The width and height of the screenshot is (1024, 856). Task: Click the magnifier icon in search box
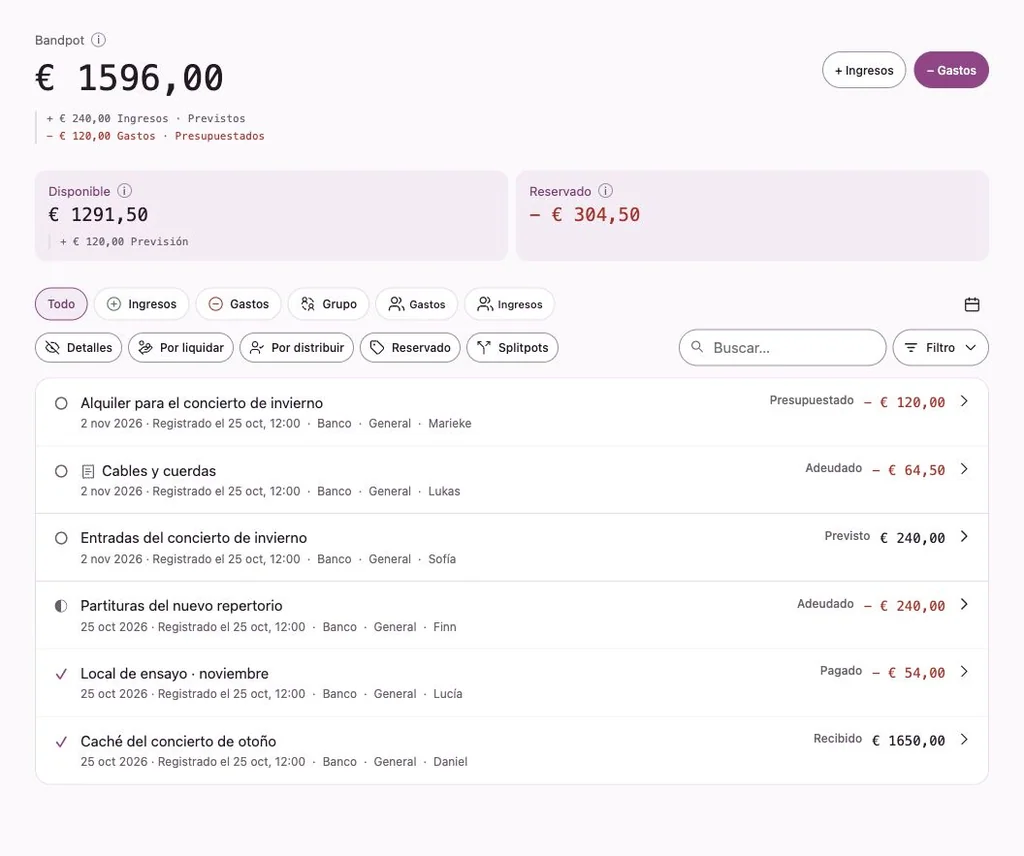pos(697,347)
